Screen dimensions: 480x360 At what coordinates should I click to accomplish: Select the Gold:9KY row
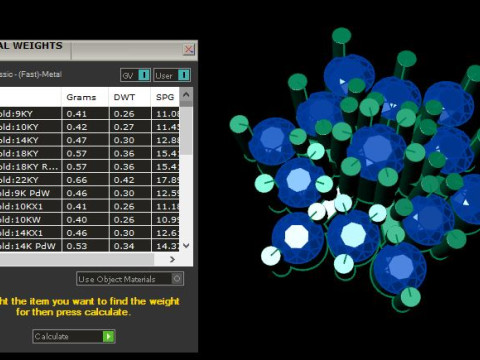click(x=89, y=113)
